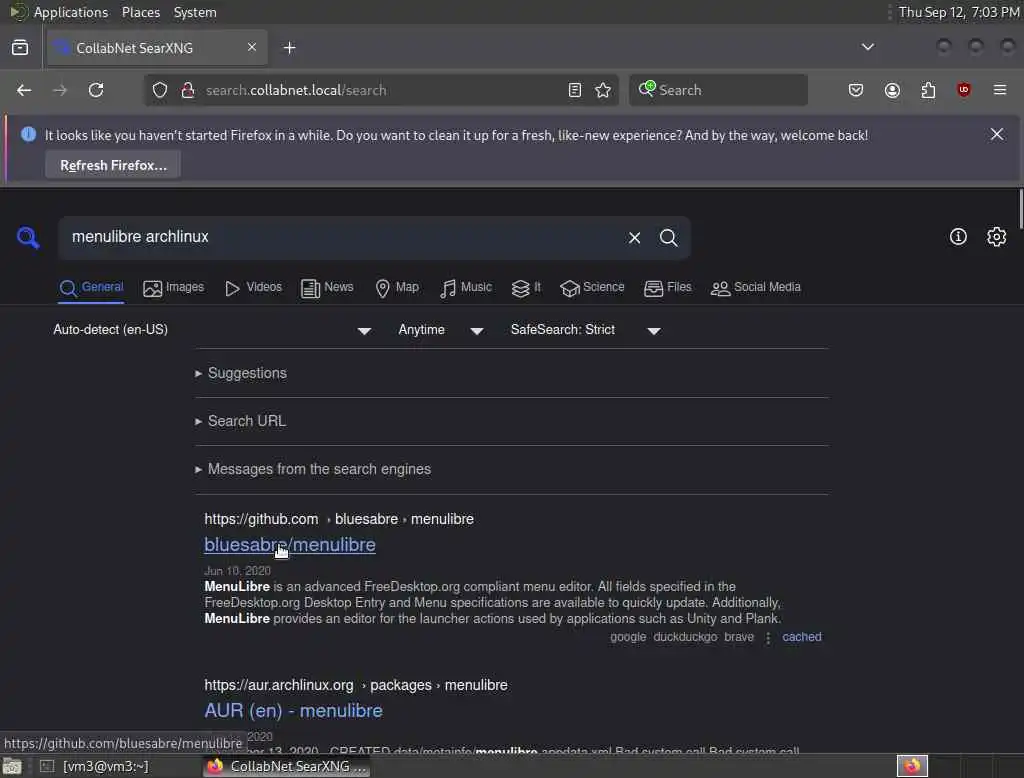Image resolution: width=1024 pixels, height=778 pixels.
Task: Open the SearXNG about info icon
Action: coord(958,236)
